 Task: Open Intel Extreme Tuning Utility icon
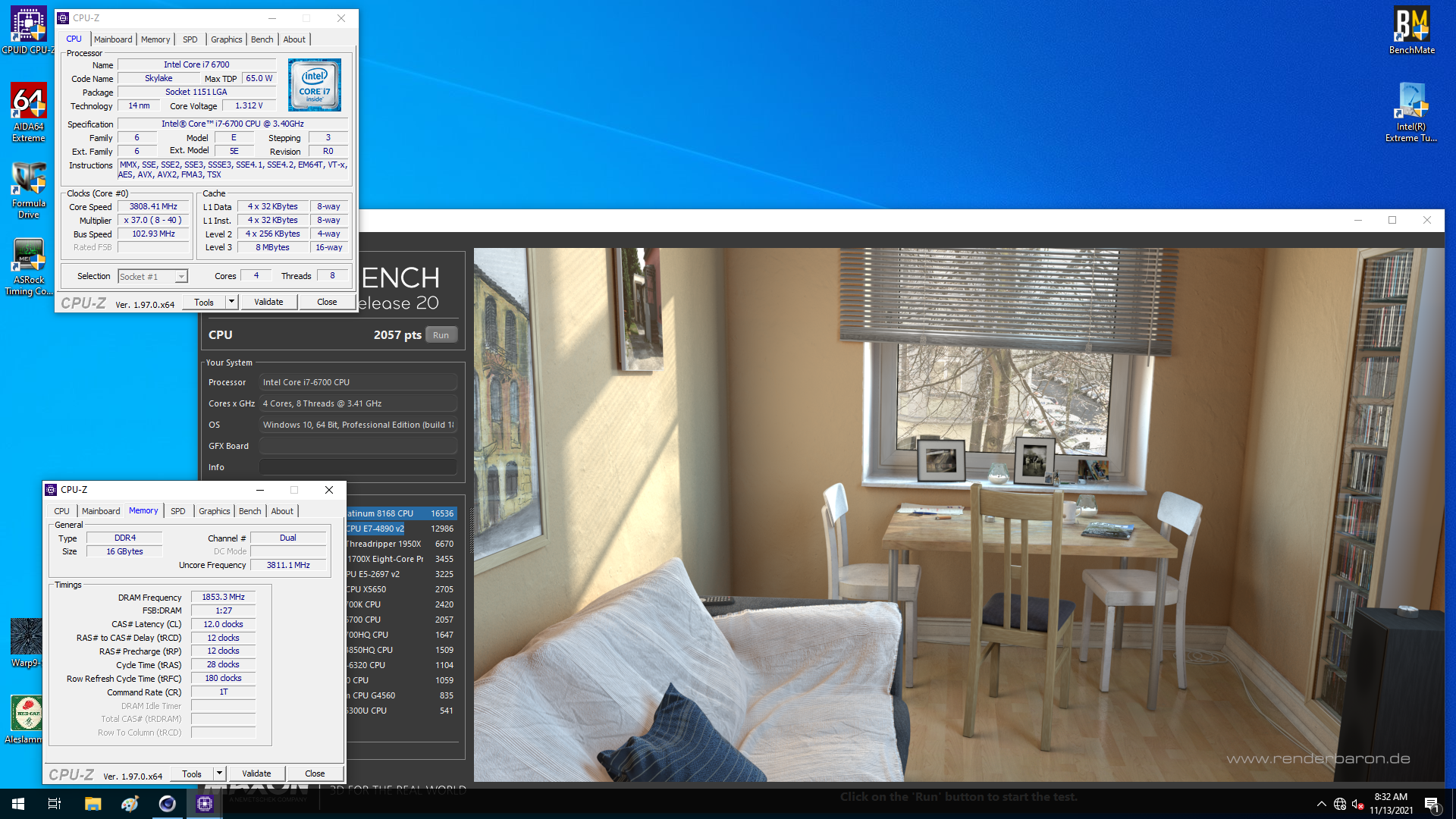pyautogui.click(x=1411, y=111)
